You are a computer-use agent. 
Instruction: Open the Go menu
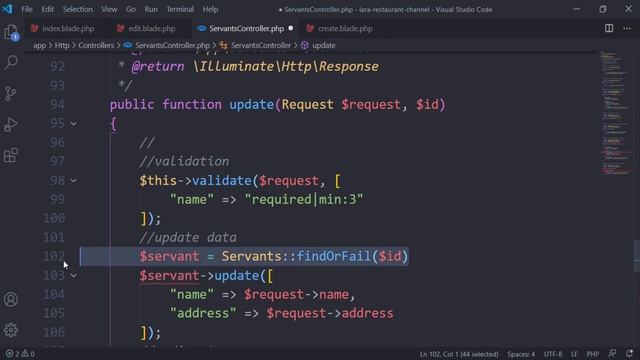coord(131,9)
